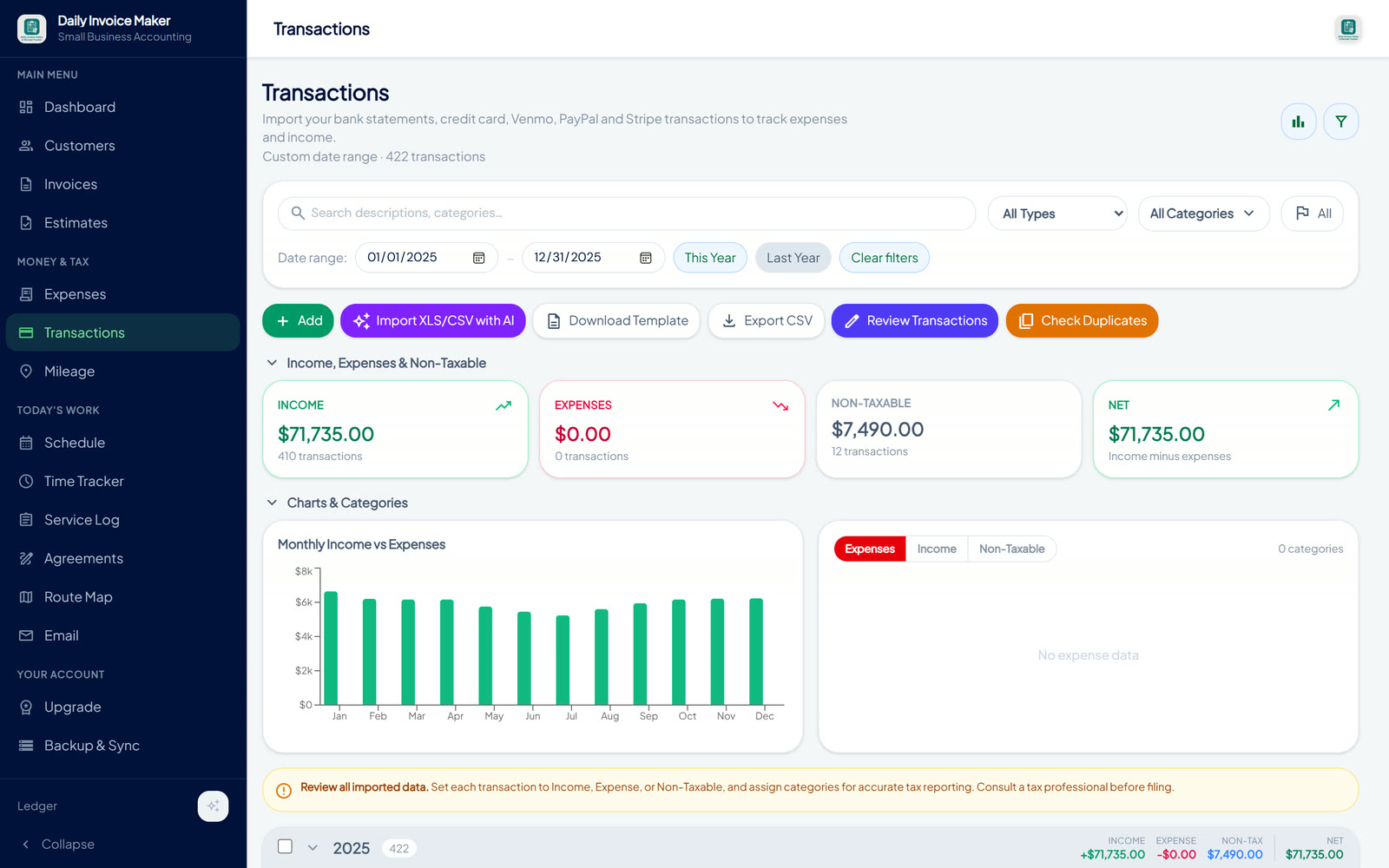Open the Estimates section

pos(122,223)
